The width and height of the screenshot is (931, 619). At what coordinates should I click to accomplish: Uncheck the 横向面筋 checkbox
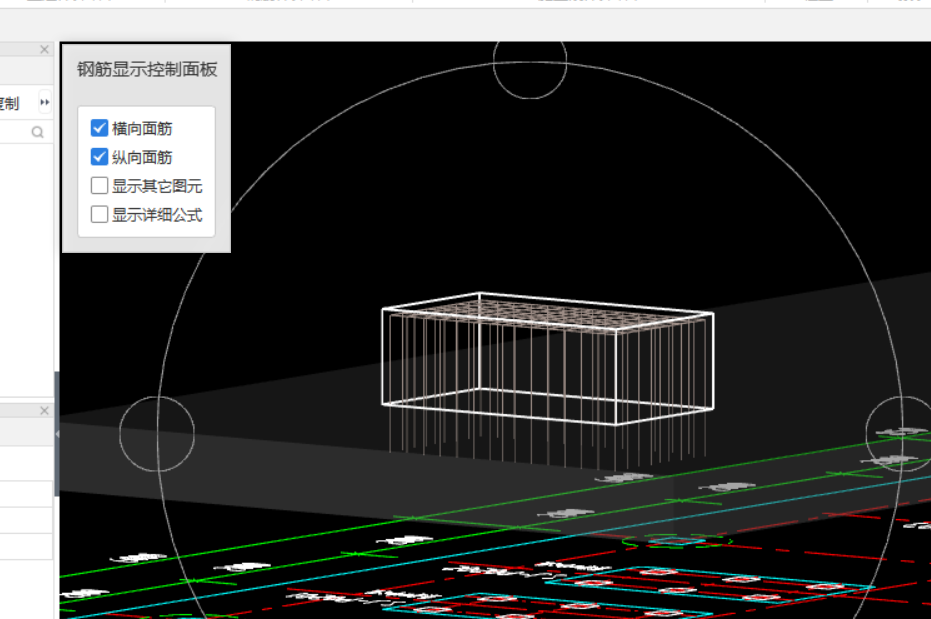tap(99, 128)
